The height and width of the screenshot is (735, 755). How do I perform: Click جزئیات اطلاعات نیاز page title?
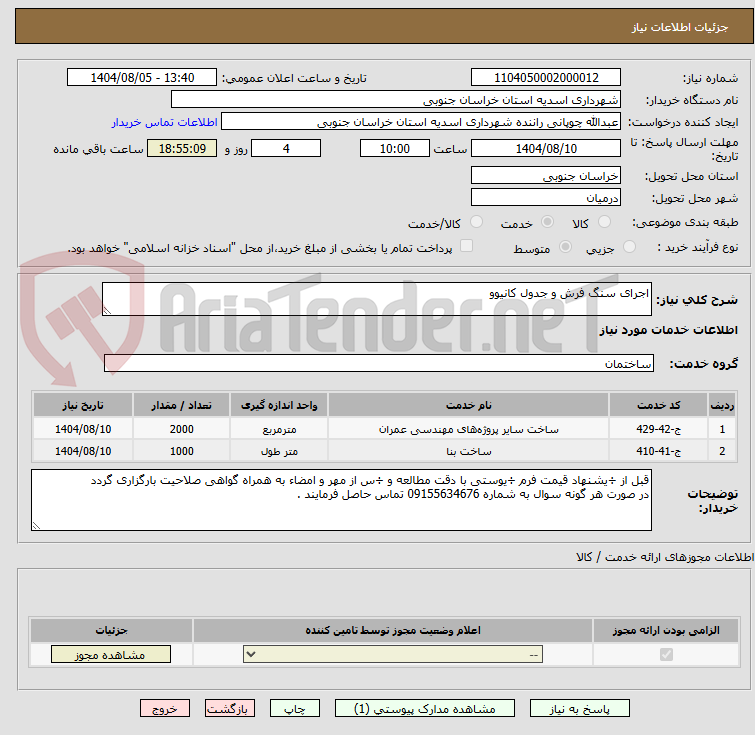pos(680,27)
